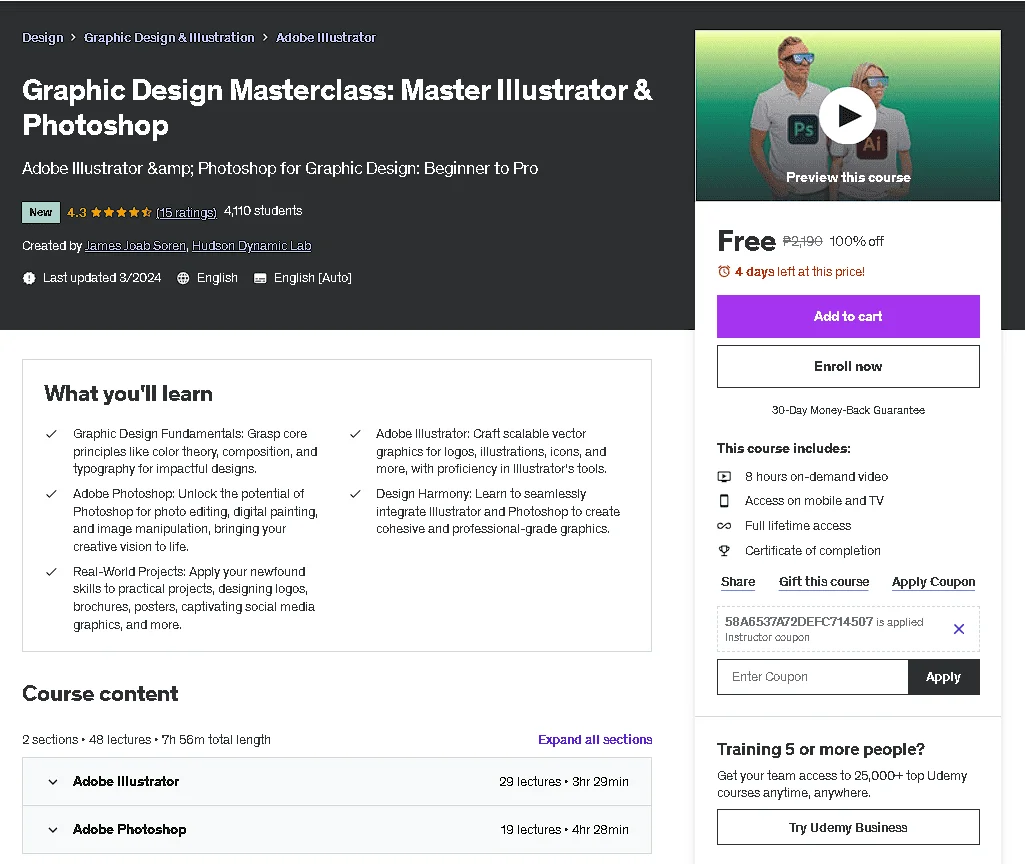Click the breadcrumb arrow after Design

point(74,38)
